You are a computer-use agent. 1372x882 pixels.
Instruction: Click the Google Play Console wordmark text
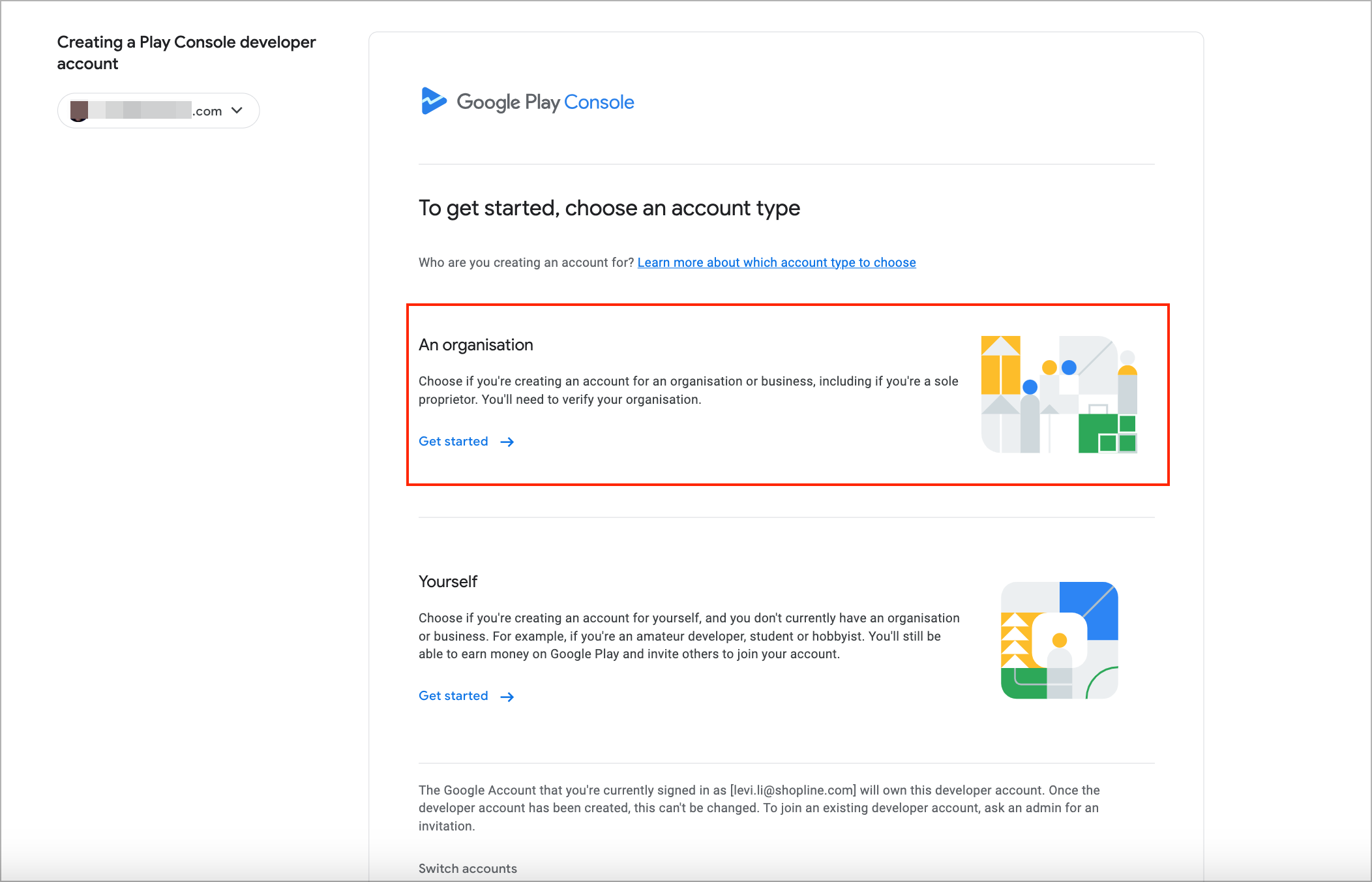click(545, 102)
